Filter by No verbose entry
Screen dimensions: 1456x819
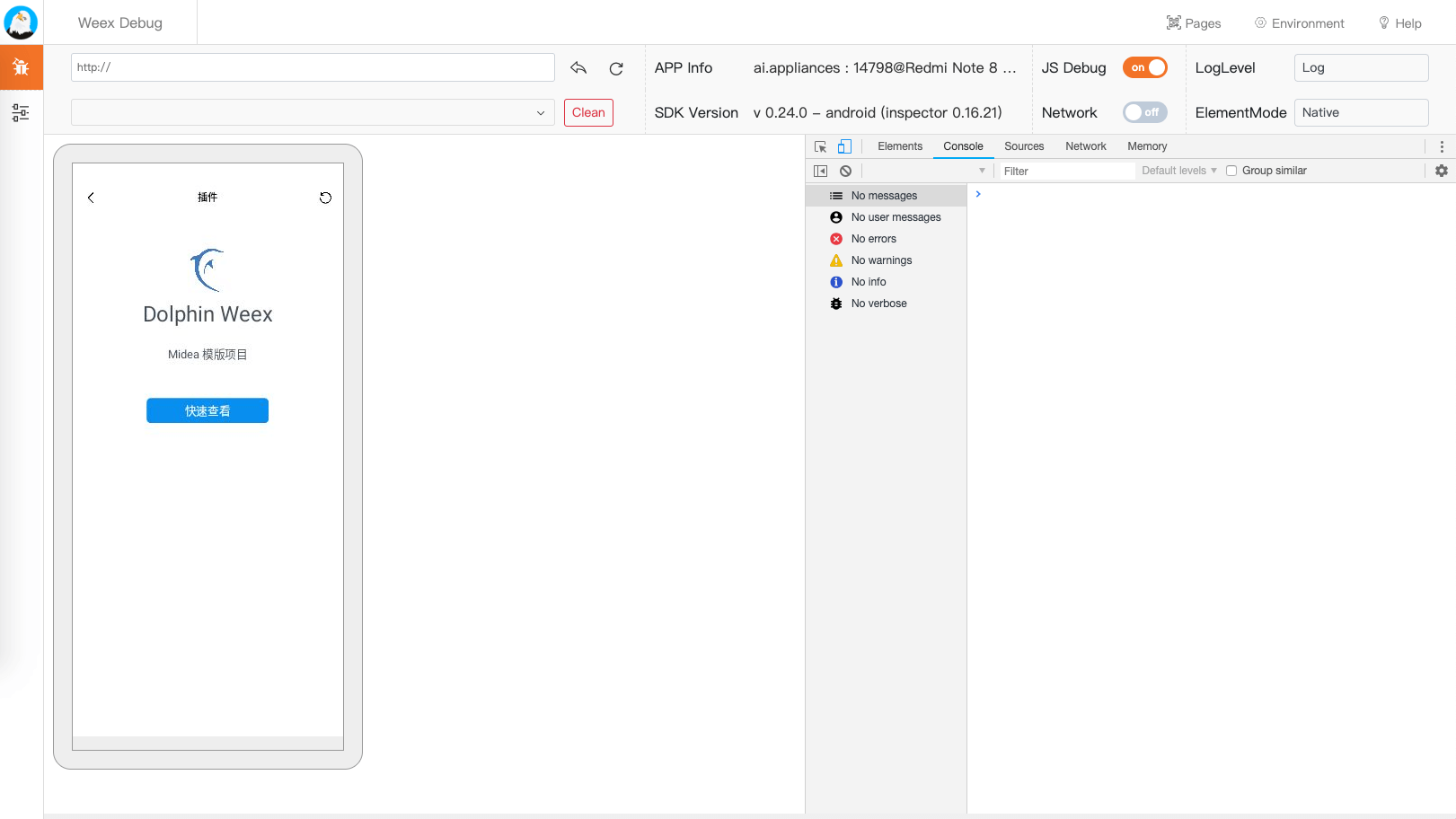point(886,304)
